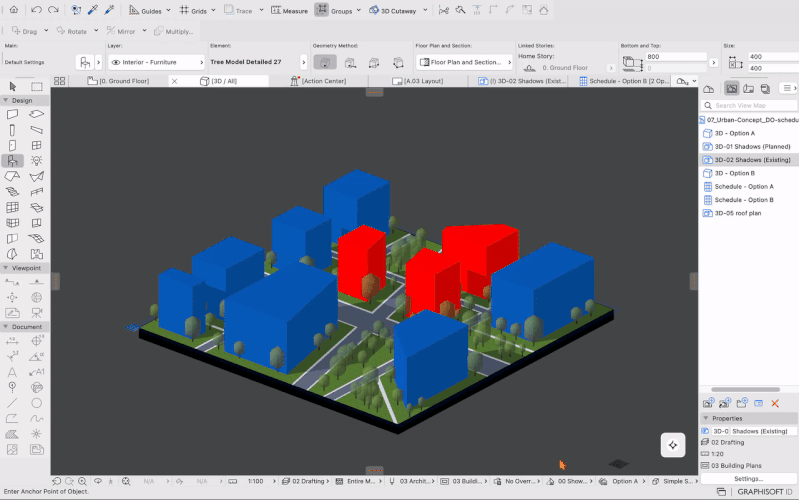Open the Action Center tab
This screenshot has height=500, width=799.
click(x=318, y=81)
